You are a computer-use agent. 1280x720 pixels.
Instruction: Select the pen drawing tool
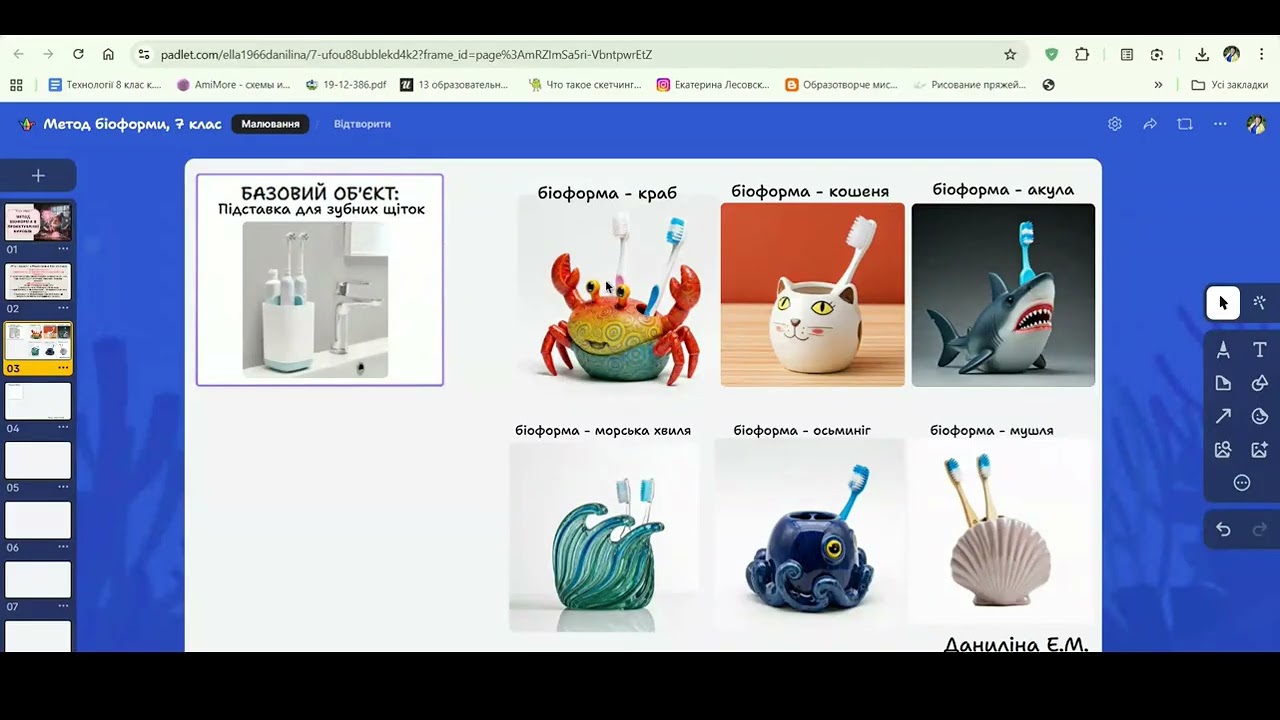tap(1223, 350)
